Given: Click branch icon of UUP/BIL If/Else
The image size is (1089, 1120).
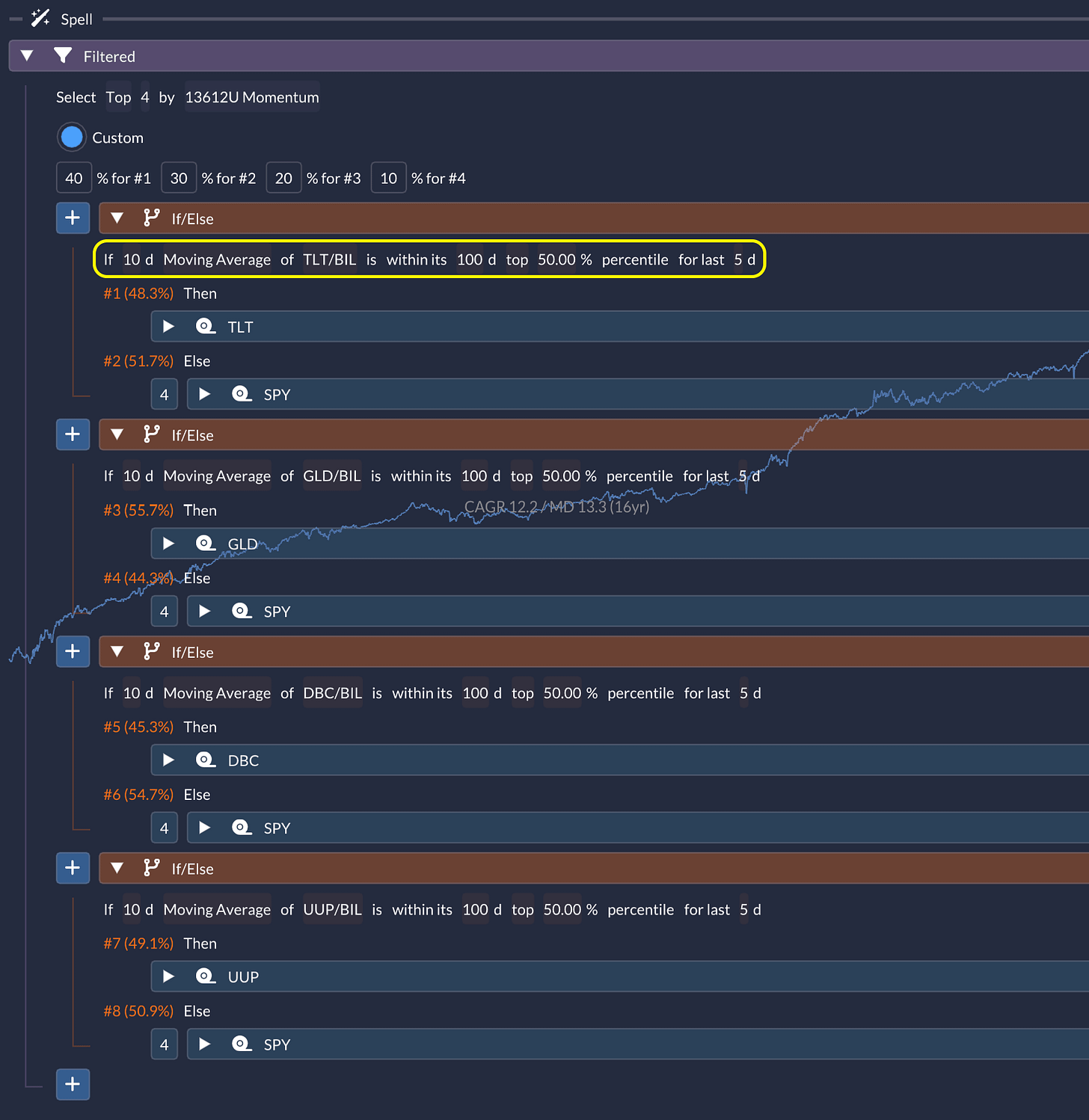Looking at the screenshot, I should [152, 867].
